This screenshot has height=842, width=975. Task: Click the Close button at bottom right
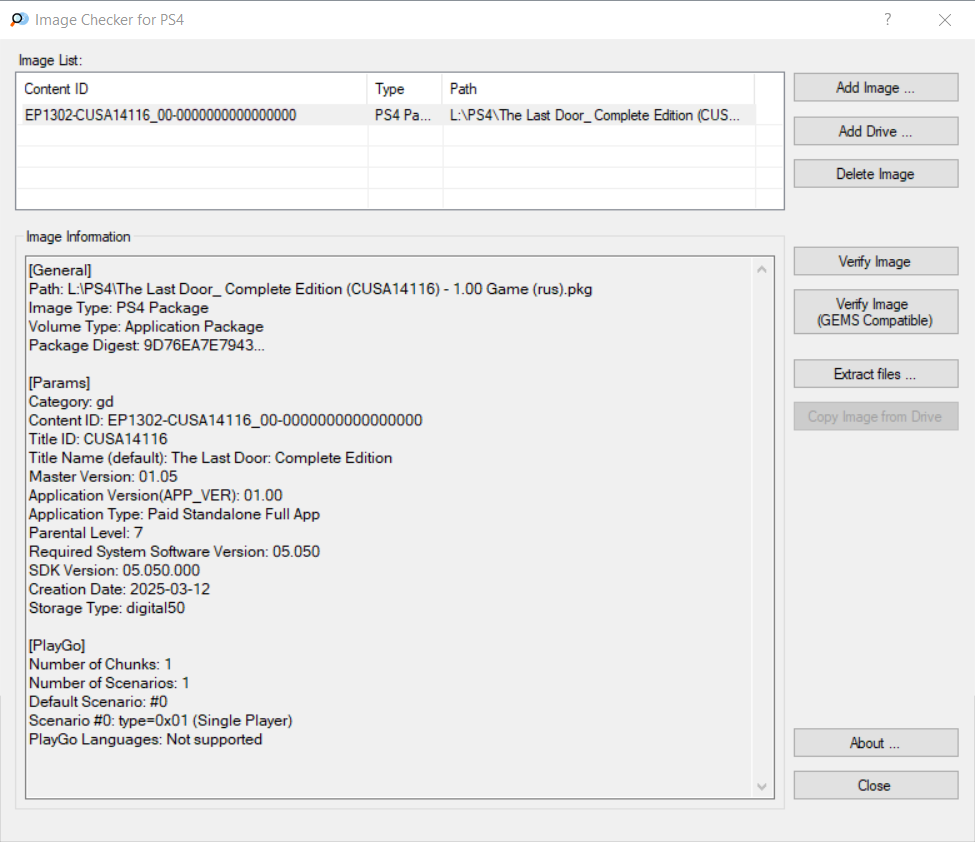point(876,785)
